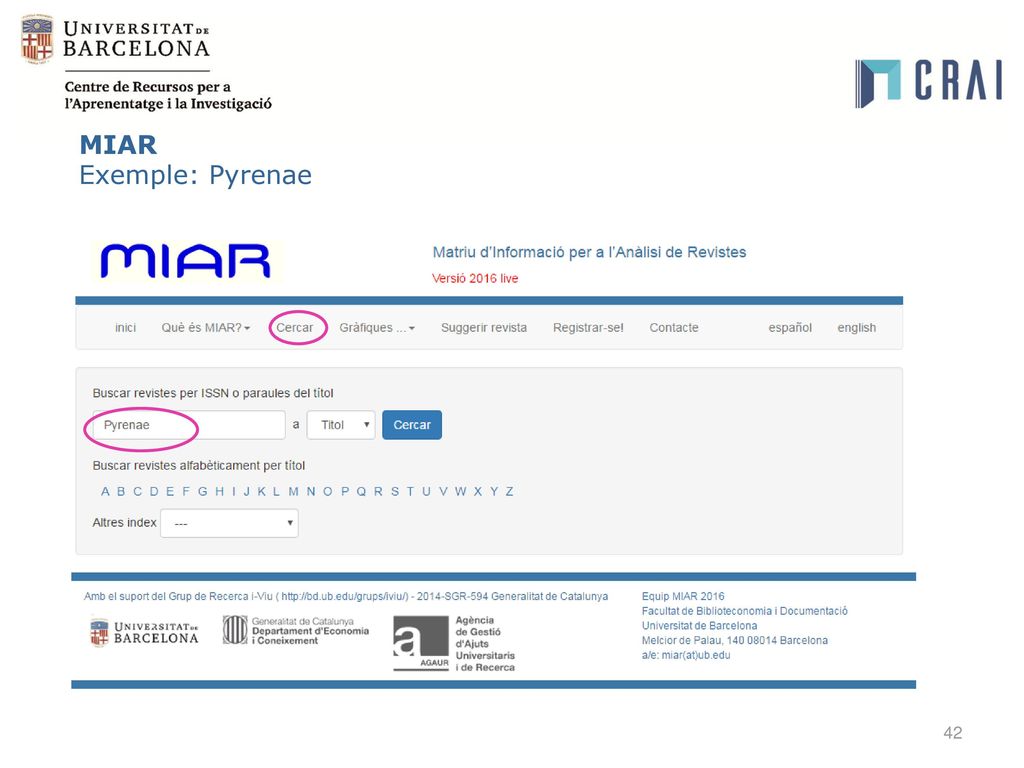1024x768 pixels.
Task: Browse journals starting with letter R
Action: [x=378, y=492]
